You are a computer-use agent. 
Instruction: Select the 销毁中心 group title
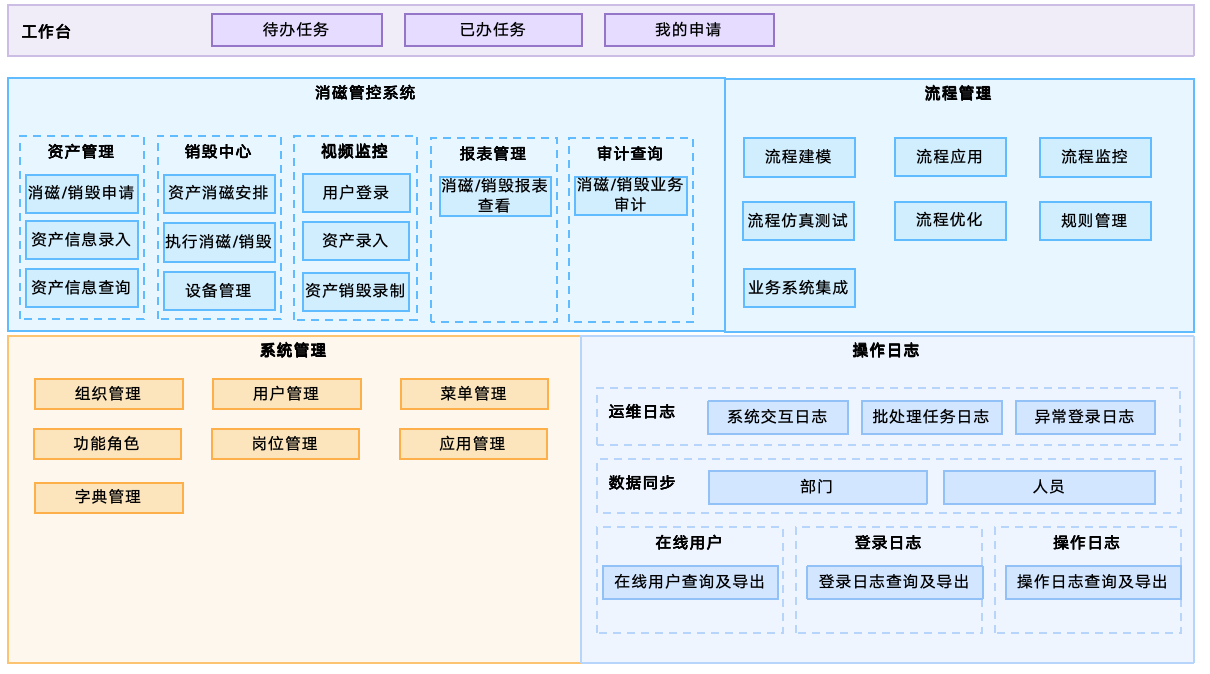click(x=218, y=152)
